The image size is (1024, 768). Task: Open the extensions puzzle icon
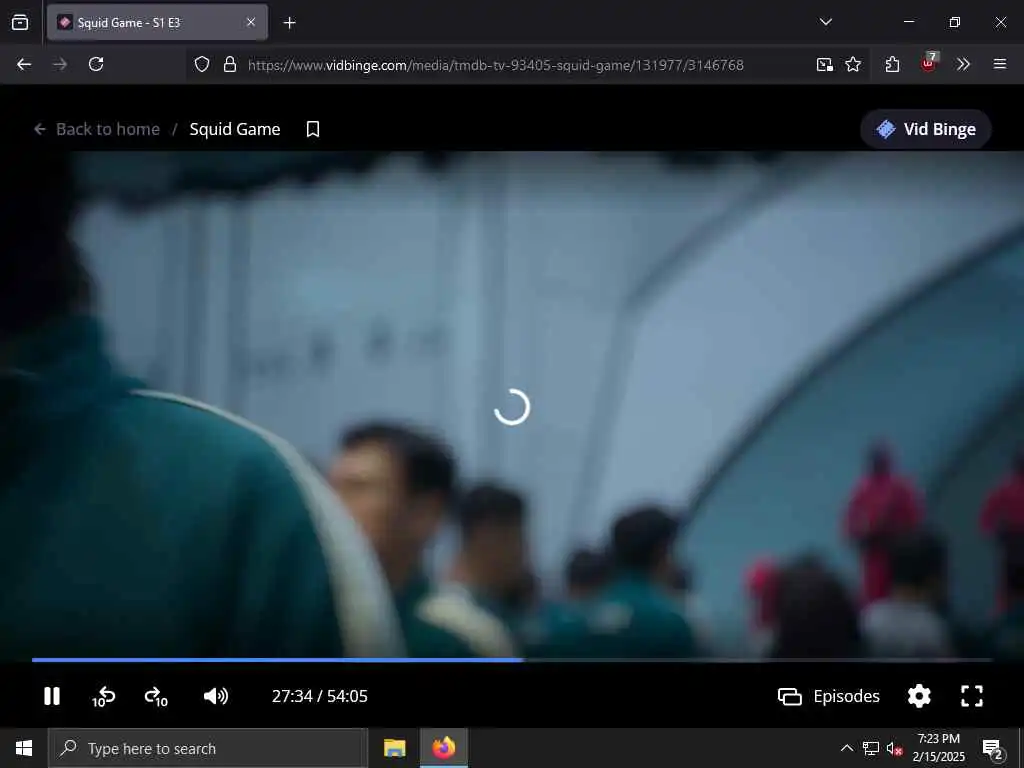coord(892,64)
